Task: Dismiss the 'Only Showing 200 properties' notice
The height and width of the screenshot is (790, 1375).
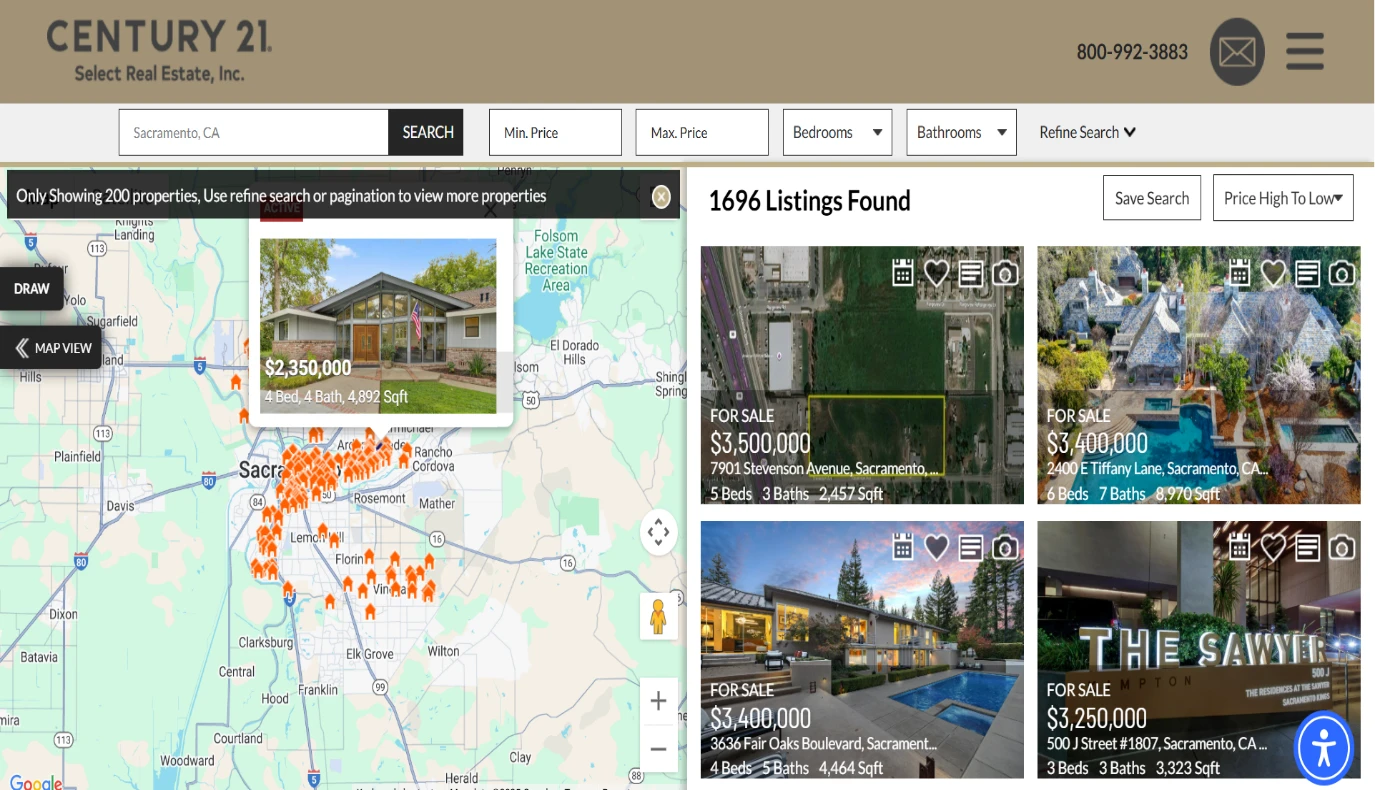Action: (661, 196)
